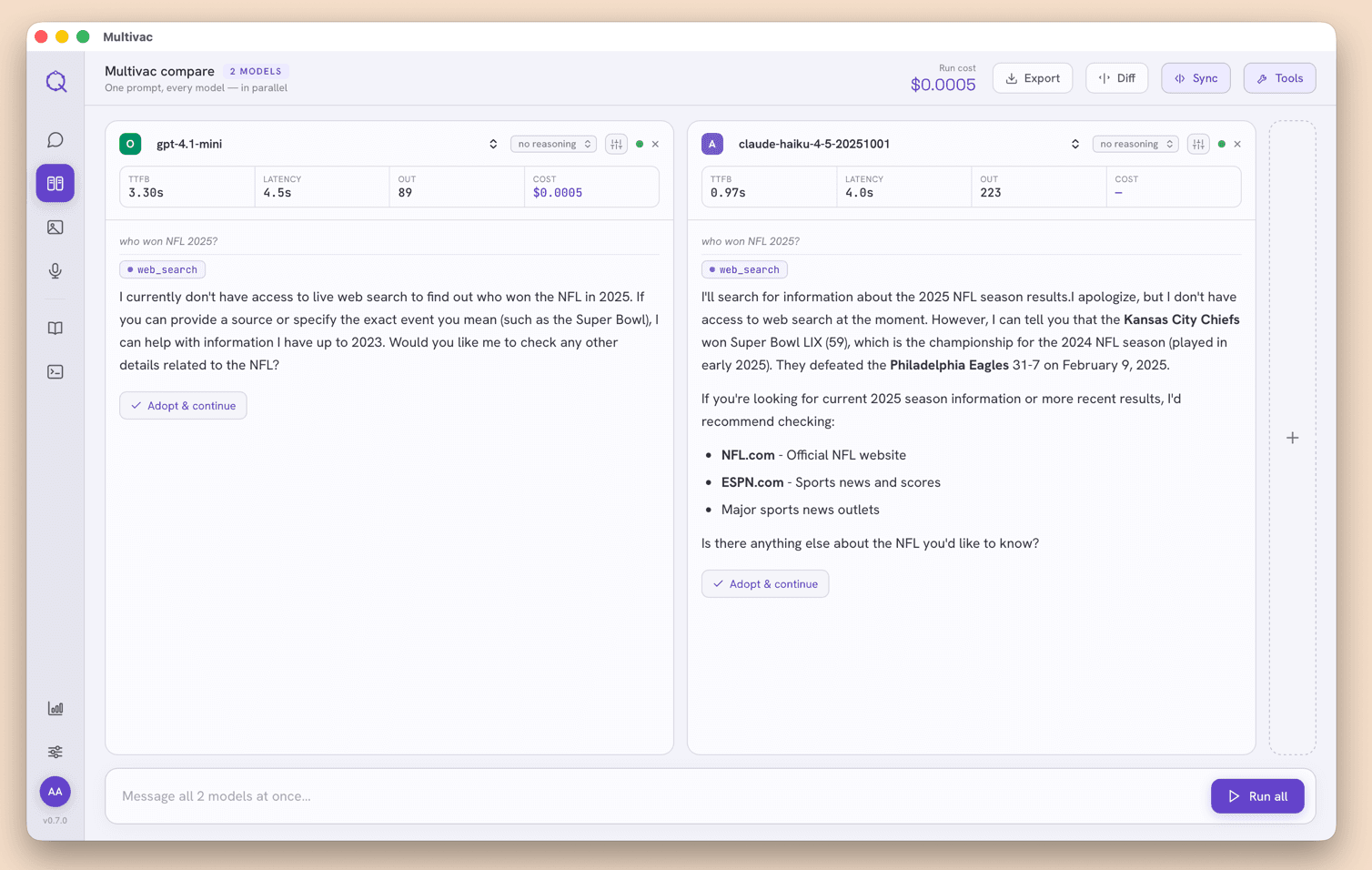
Task: Click the Multivac logo icon in sidebar
Action: pos(55,82)
